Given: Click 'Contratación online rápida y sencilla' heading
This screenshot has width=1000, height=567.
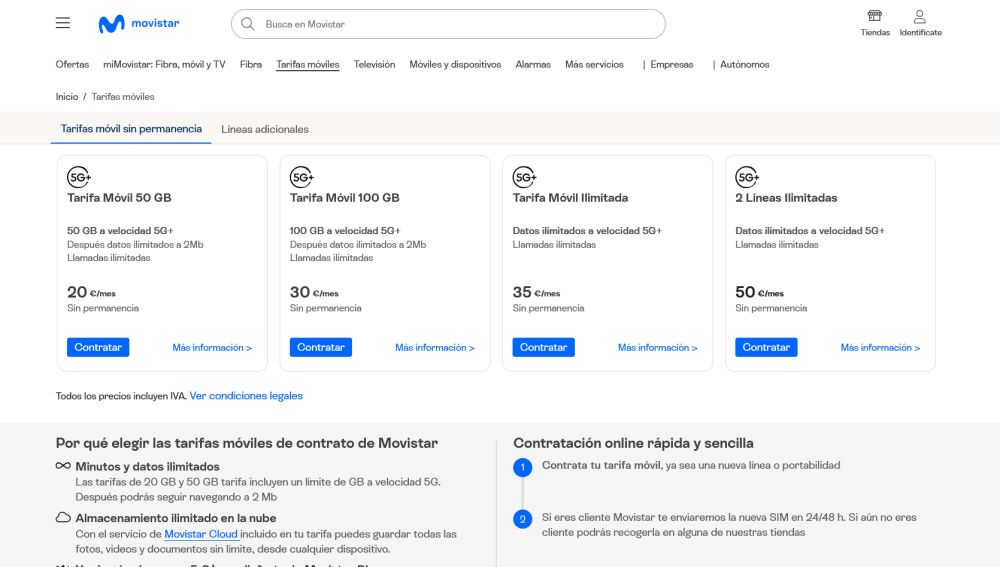Looking at the screenshot, I should tap(633, 443).
